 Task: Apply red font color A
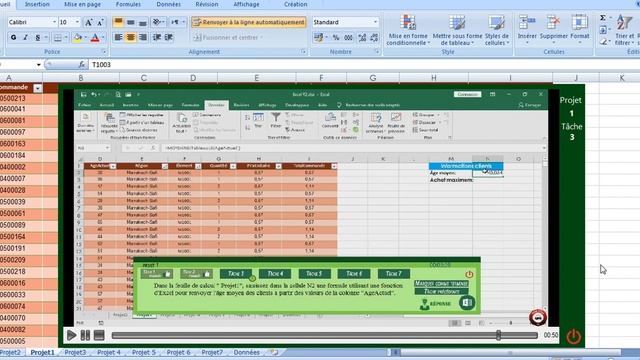[95, 38]
